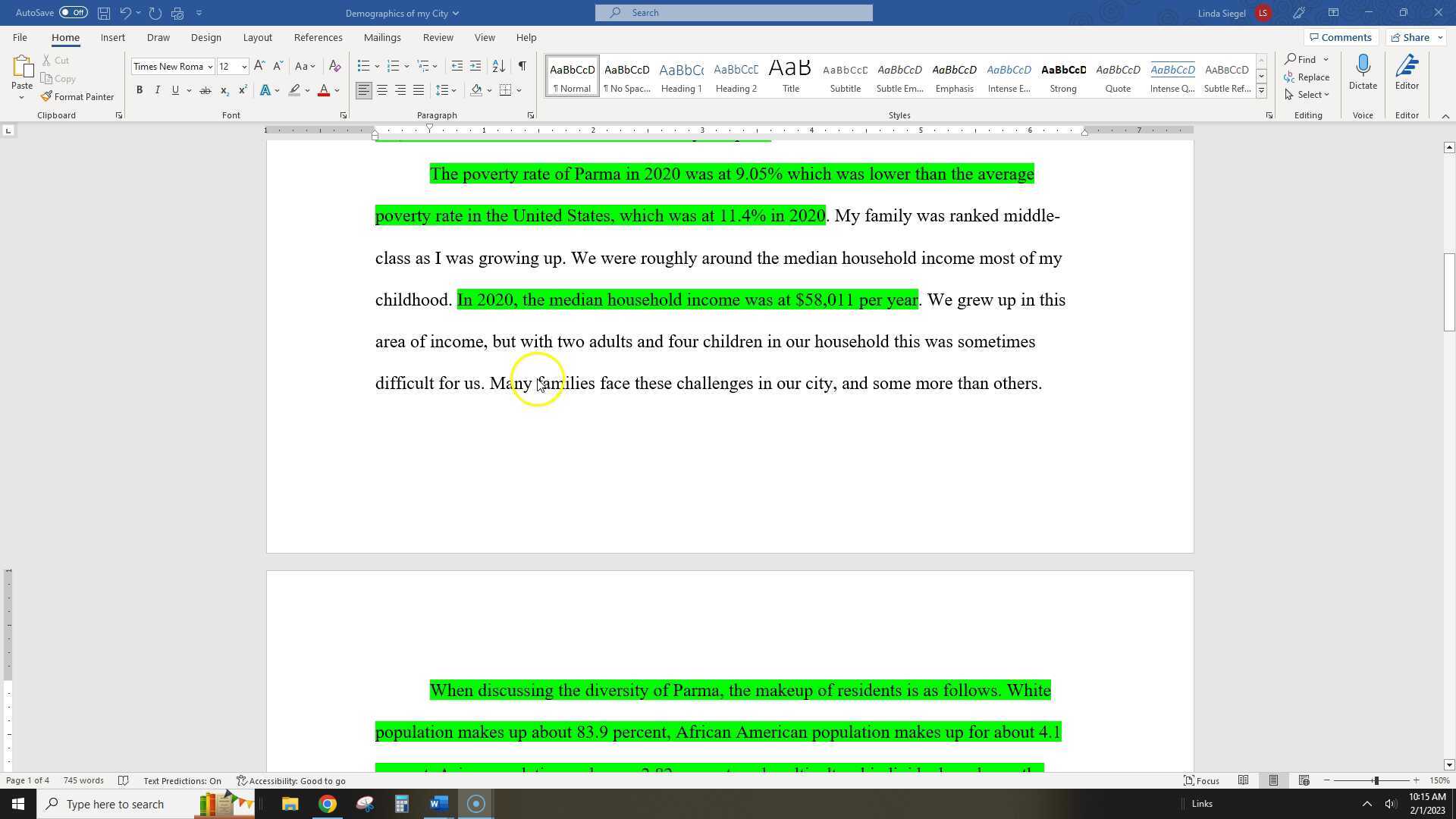This screenshot has height=819, width=1456.
Task: Click the zoom slider handle
Action: pyautogui.click(x=1375, y=780)
